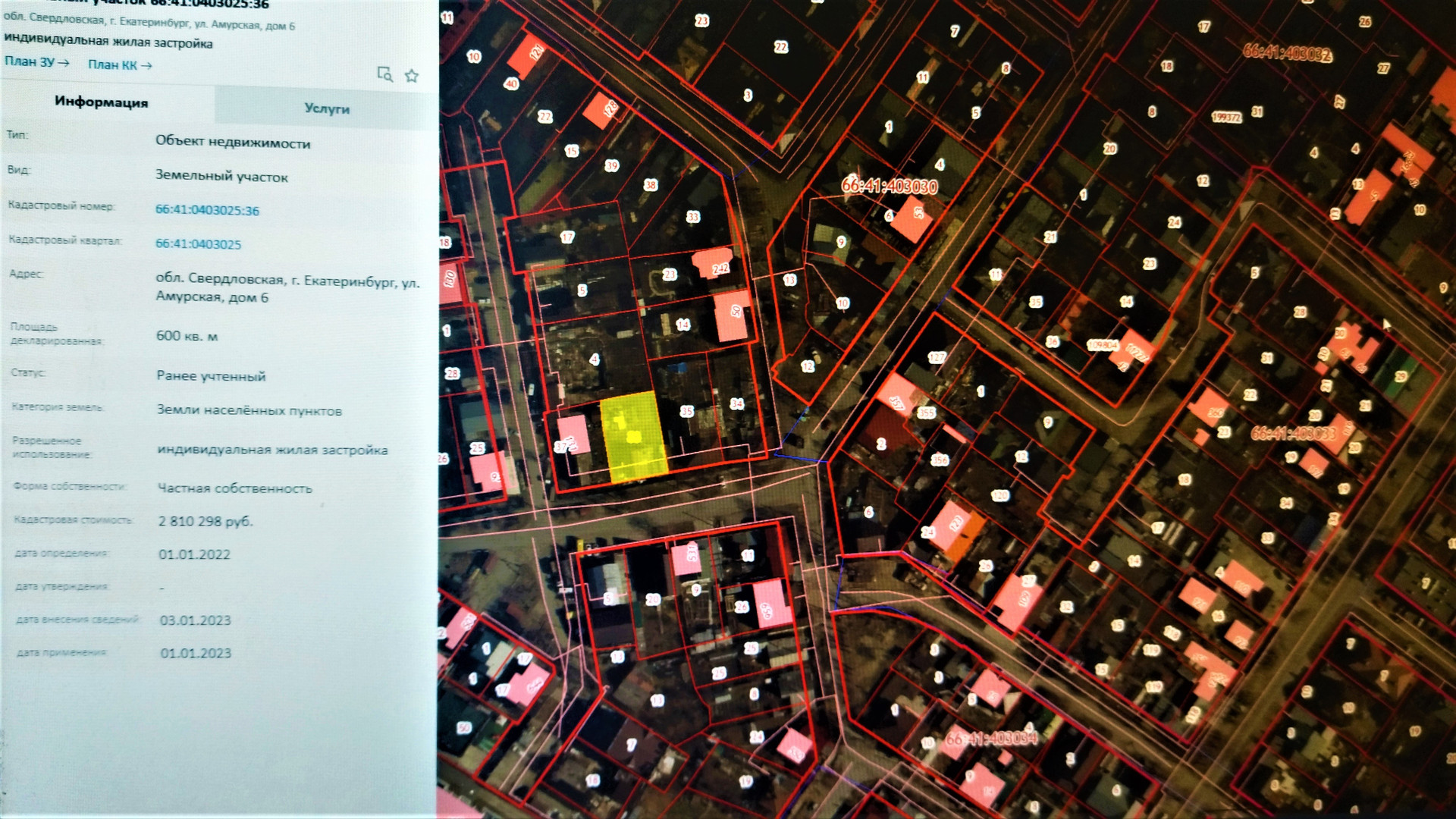
Task: Click the 66:41:403033 quarter label on map
Action: pyautogui.click(x=1293, y=433)
